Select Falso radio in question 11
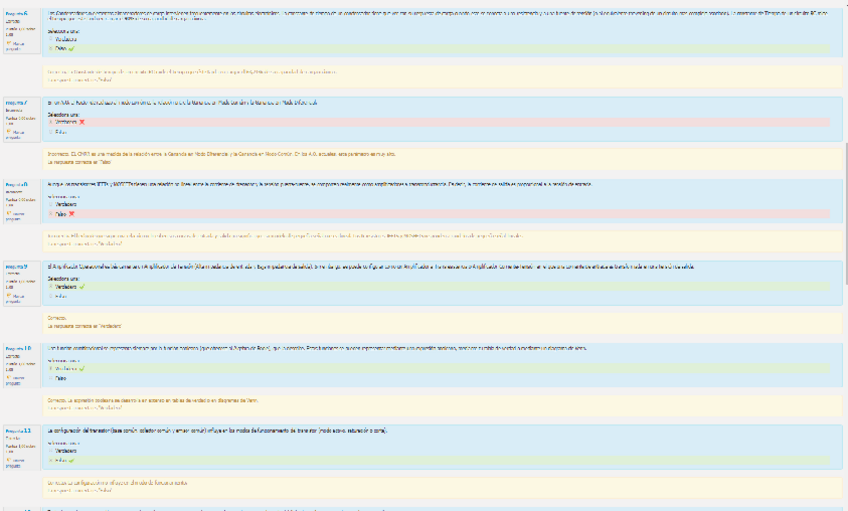Screen dimensions: 848x511 point(51,461)
